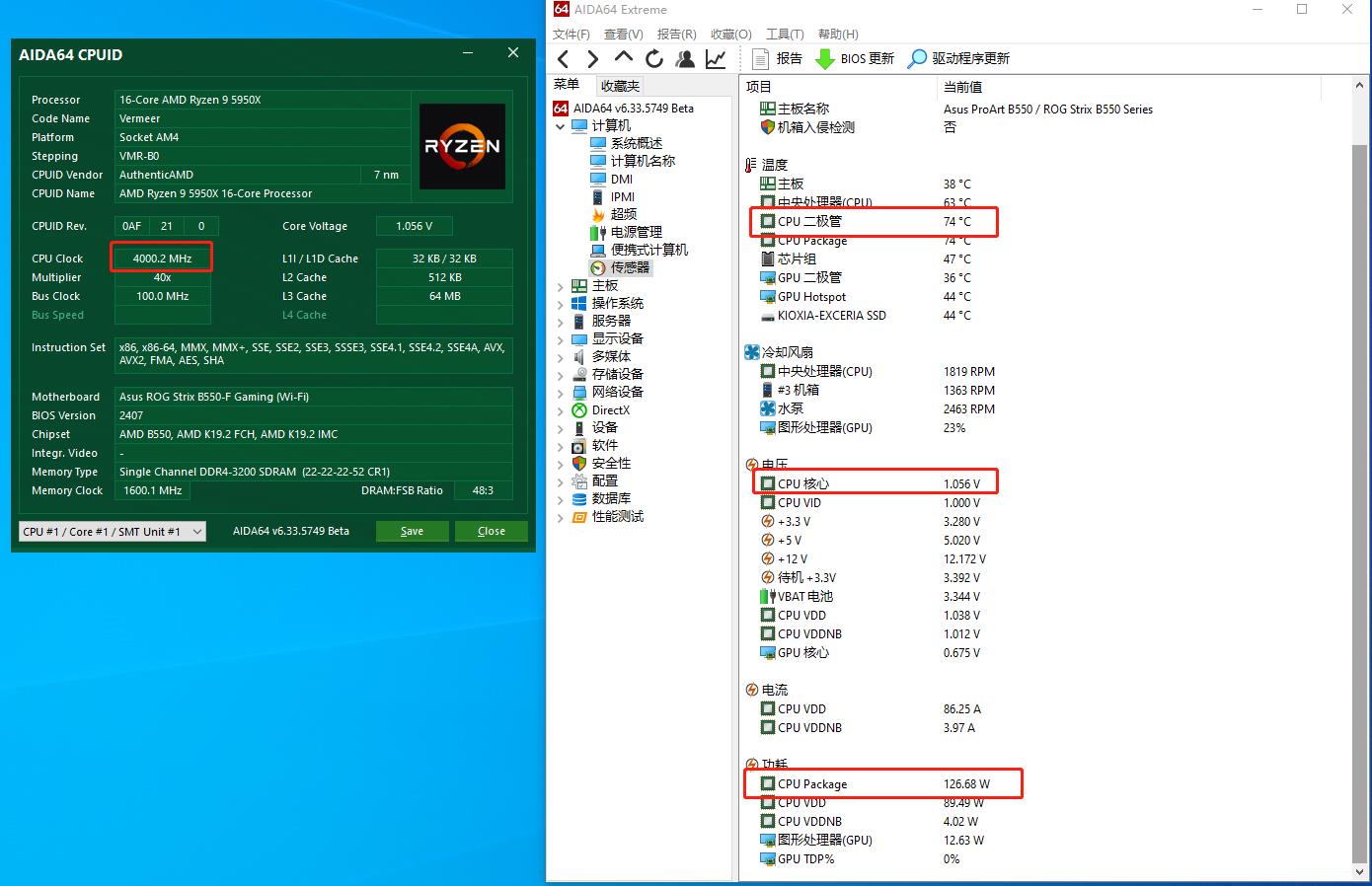Open the 报告(R) menu
Image resolution: width=1372 pixels, height=886 pixels.
[677, 35]
